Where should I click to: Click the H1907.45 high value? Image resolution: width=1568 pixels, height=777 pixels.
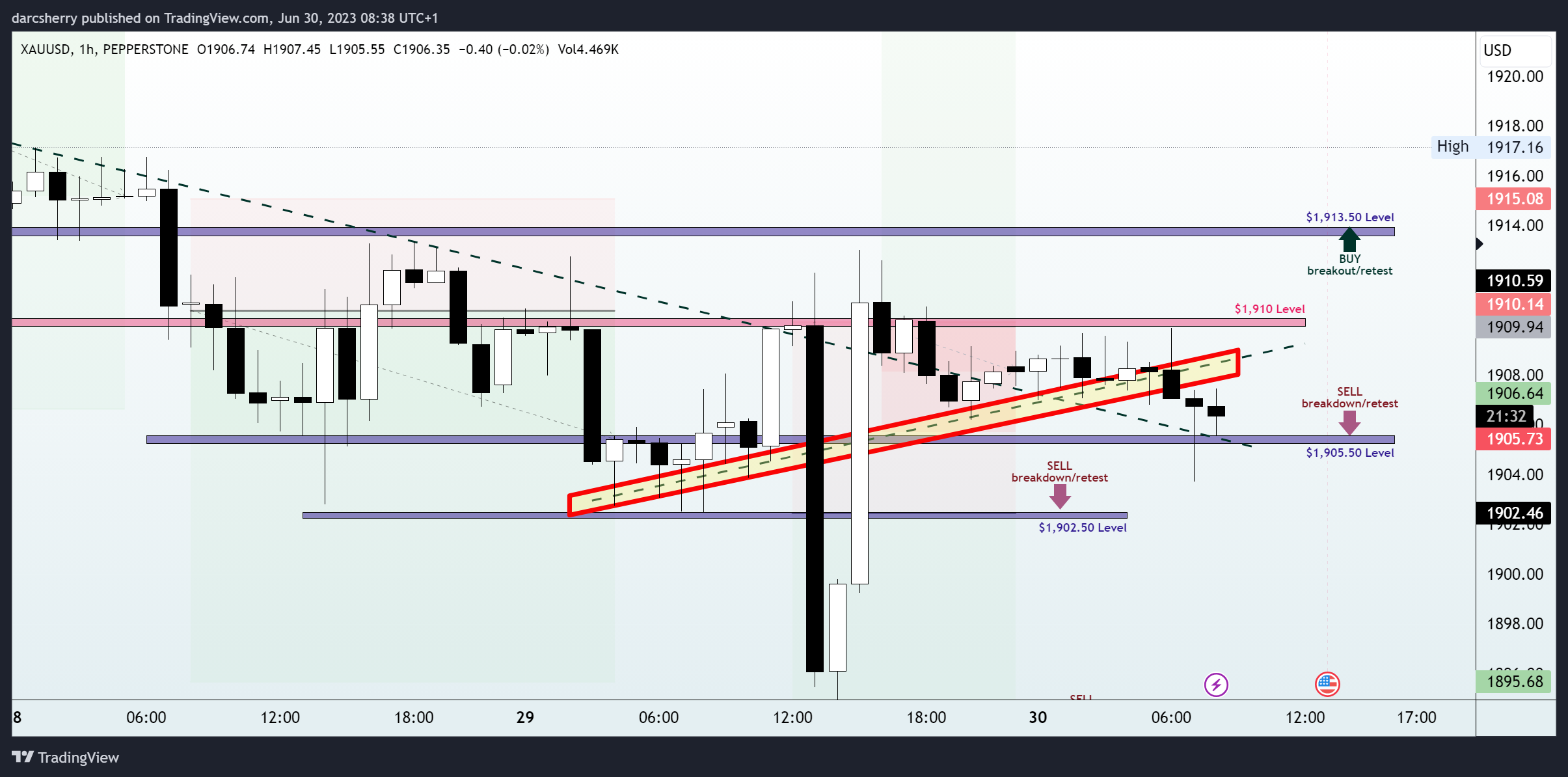pos(291,49)
